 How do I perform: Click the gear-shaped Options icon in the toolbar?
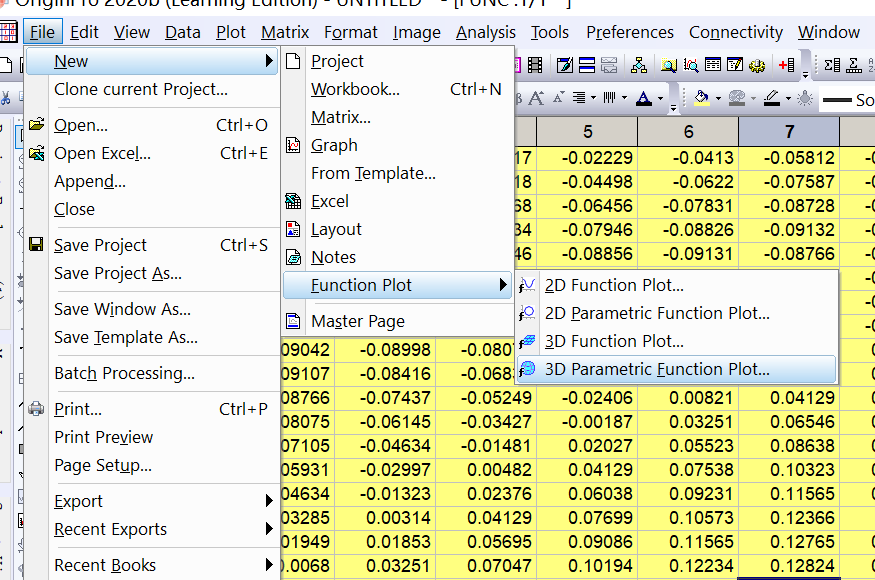click(756, 64)
